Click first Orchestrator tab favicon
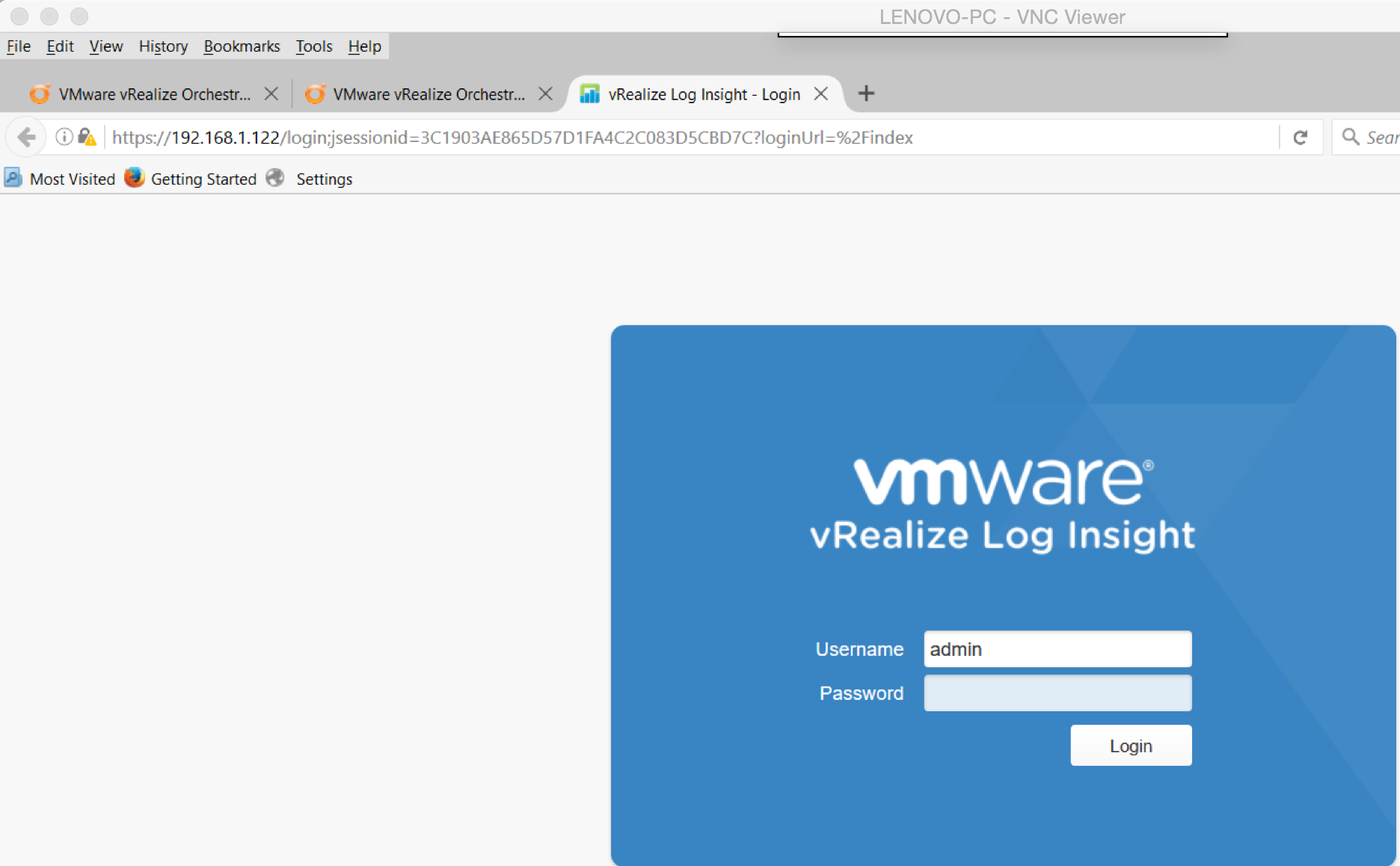This screenshot has width=1400, height=866. tap(40, 93)
